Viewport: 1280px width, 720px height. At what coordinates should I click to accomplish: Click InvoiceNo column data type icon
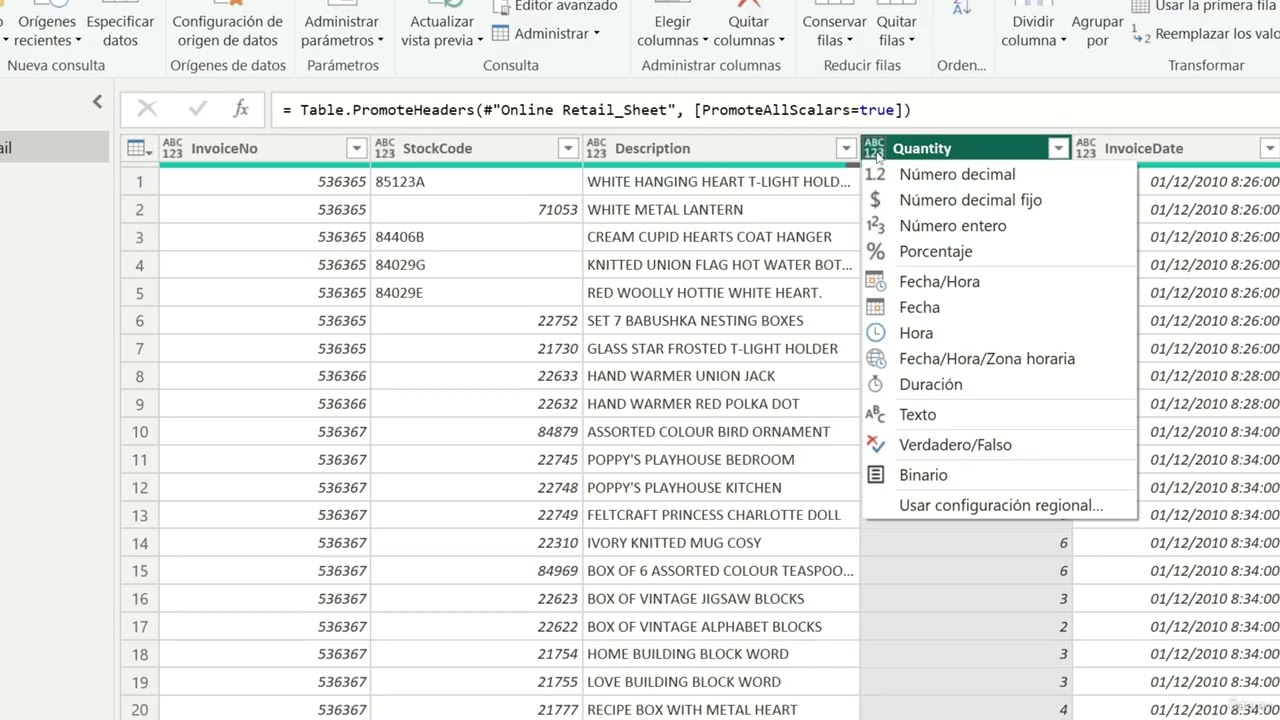click(172, 148)
